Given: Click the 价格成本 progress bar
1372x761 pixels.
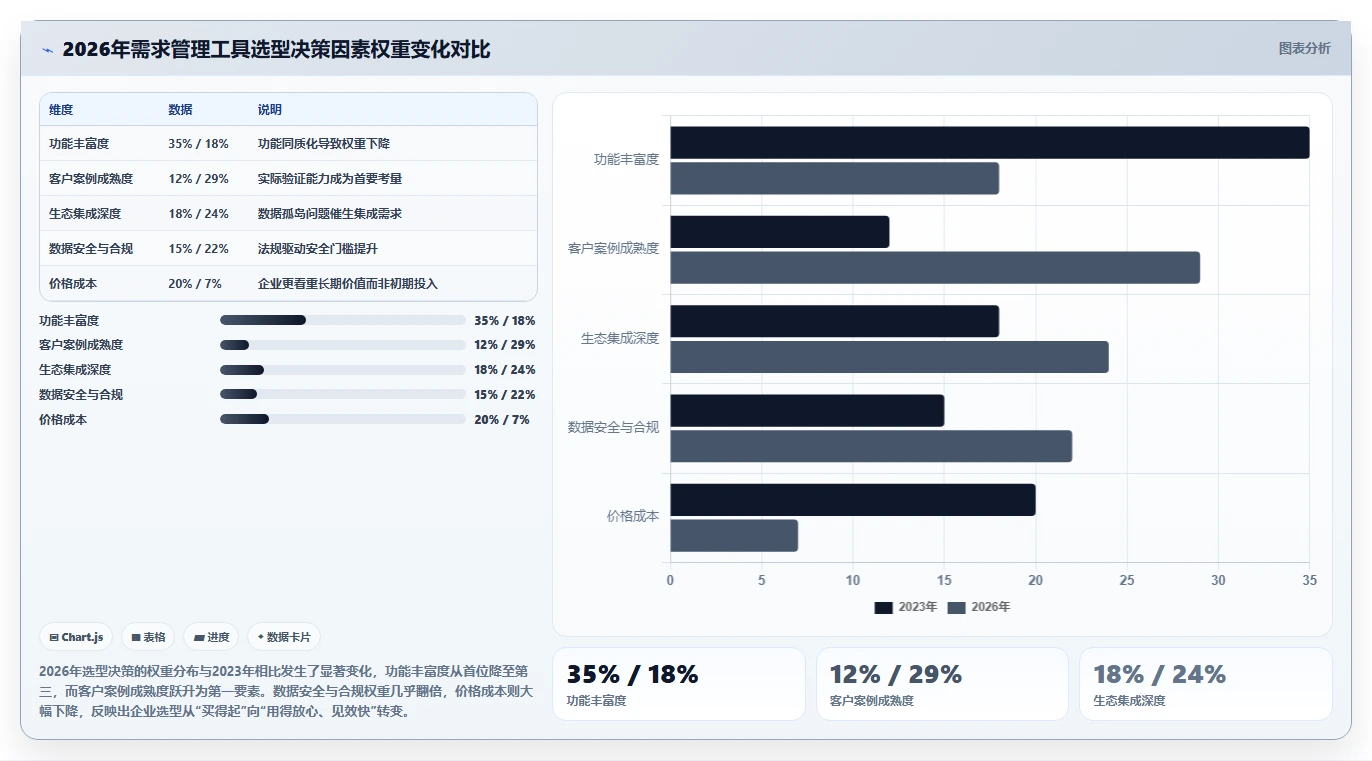Looking at the screenshot, I should coord(343,419).
